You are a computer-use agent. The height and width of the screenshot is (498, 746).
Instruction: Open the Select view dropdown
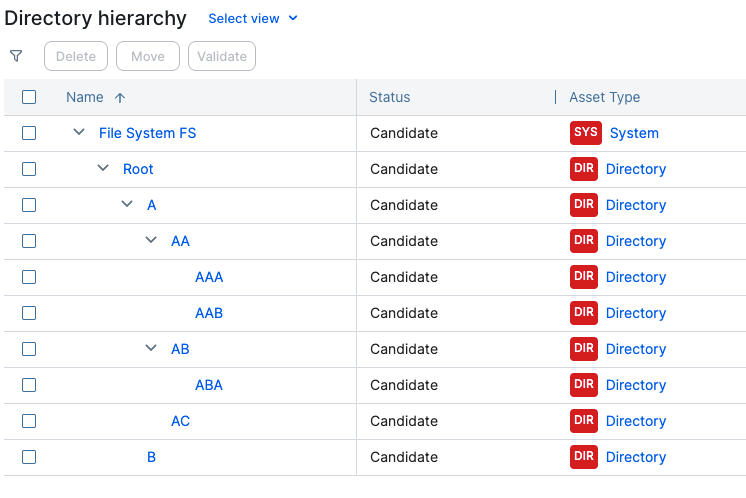pos(253,19)
